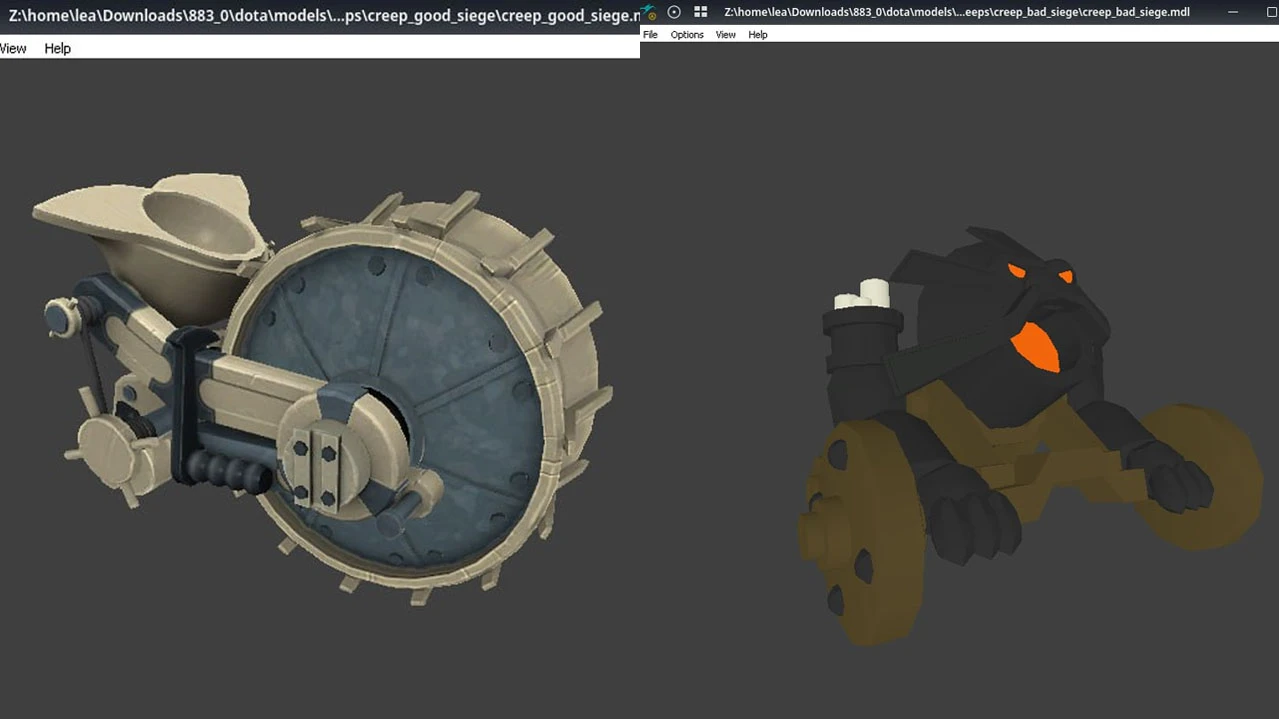
Task: Open the View menu in creep_good_siege window
Action: tap(13, 48)
